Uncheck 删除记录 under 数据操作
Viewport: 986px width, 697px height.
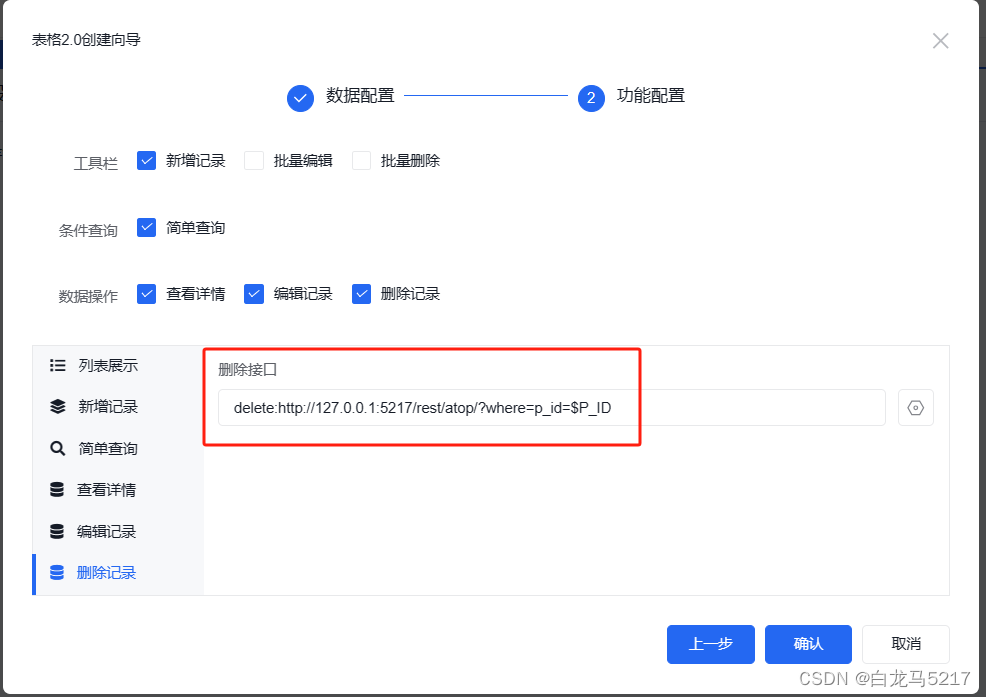coord(361,293)
